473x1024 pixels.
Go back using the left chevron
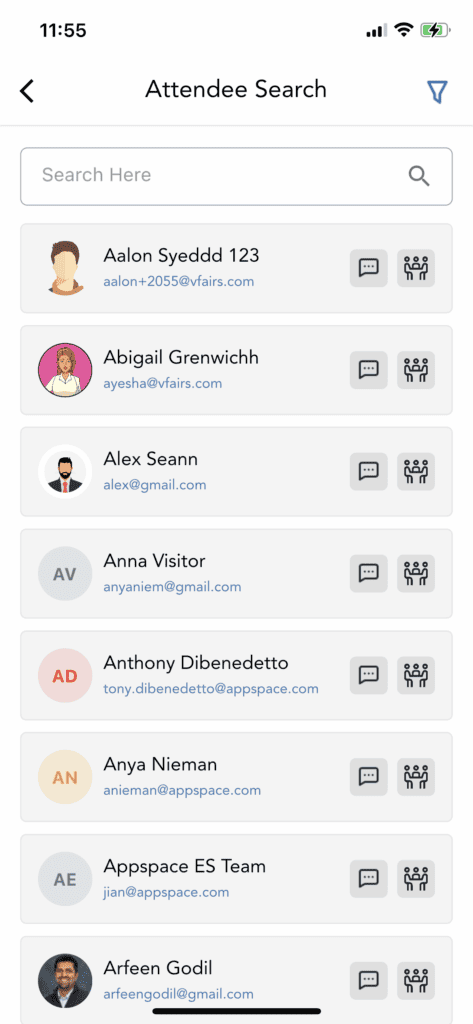pos(27,91)
